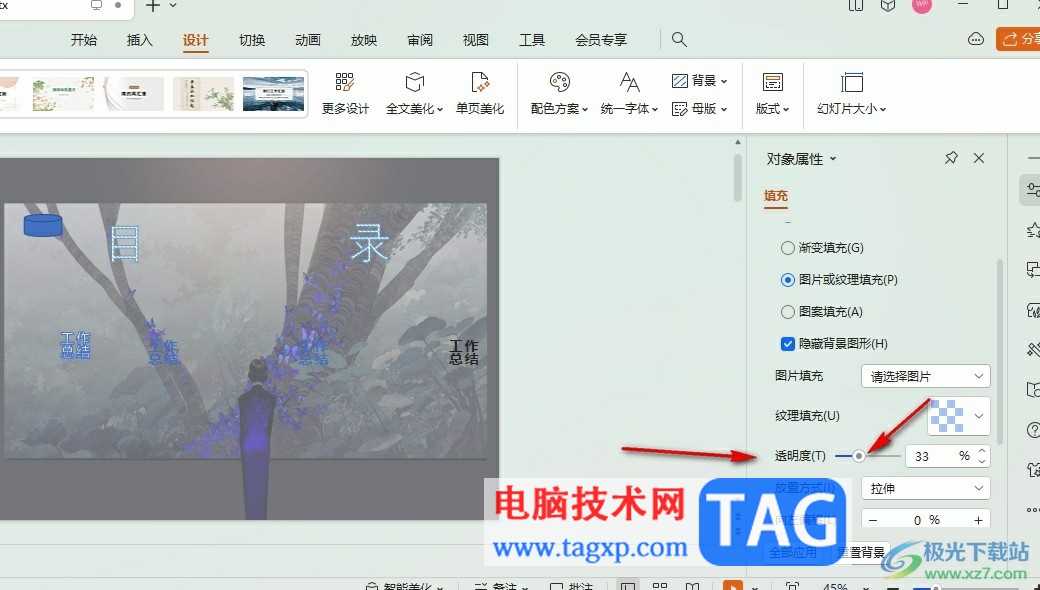Open the Color Scheme (配色方案) palette

click(559, 93)
